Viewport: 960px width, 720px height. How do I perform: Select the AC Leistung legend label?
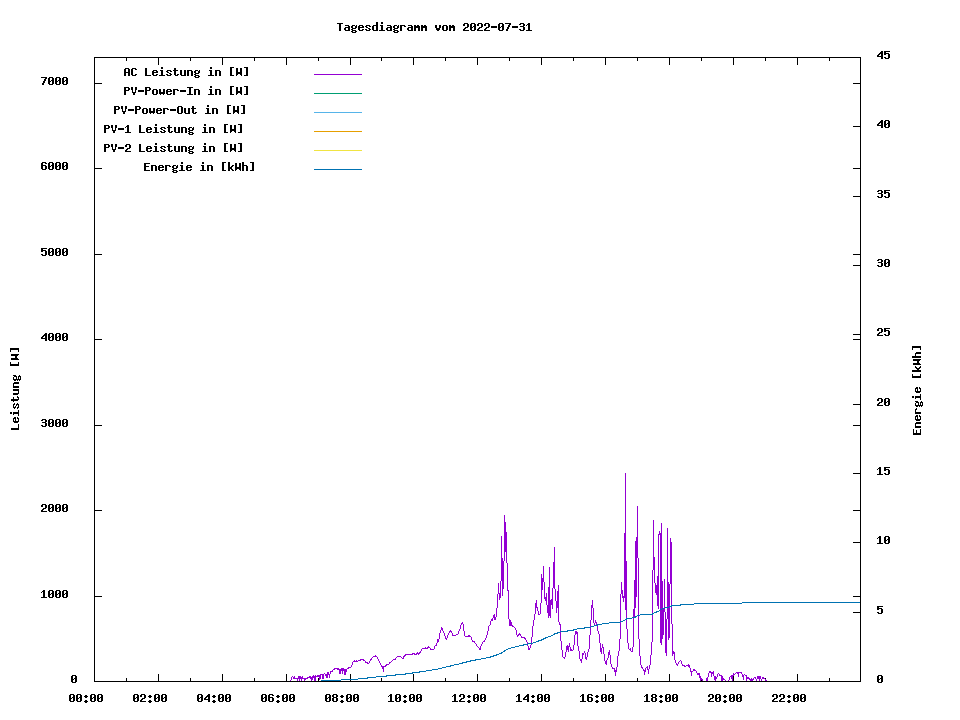coord(186,72)
